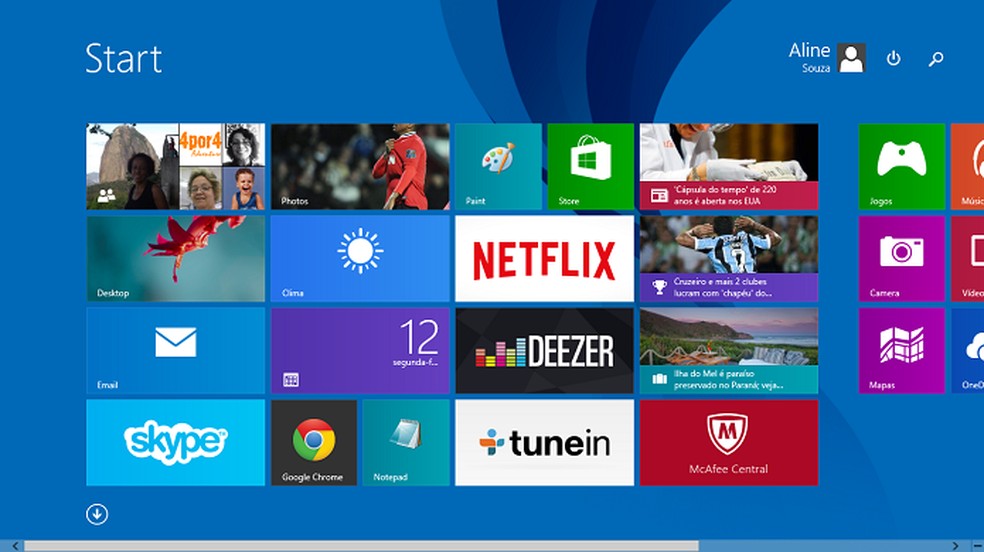The image size is (984, 552).
Task: Open the Desktop tile
Action: [176, 258]
